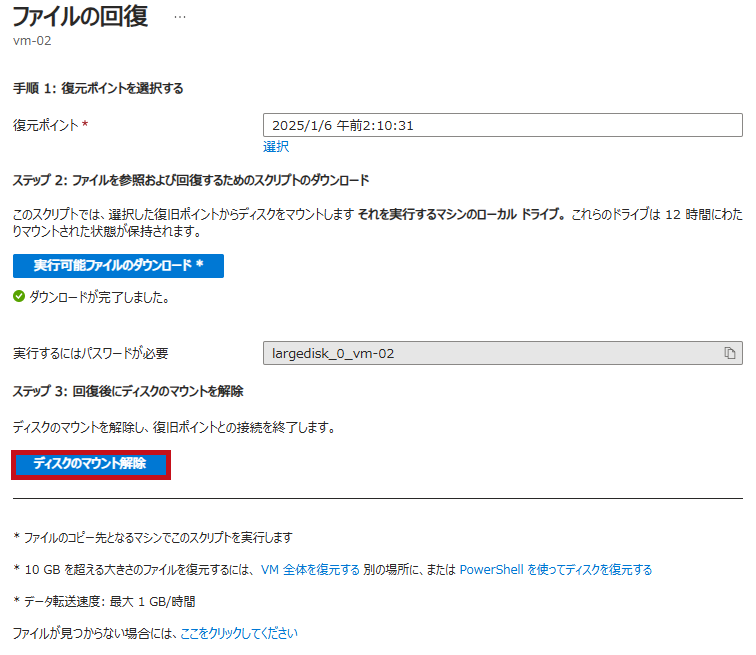Open the VM 全体を復元する link
This screenshot has height=655, width=756.
[310, 570]
